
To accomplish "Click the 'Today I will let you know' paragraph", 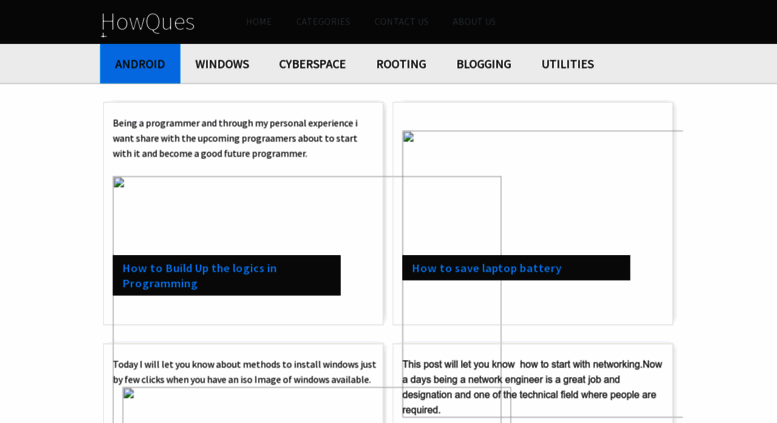I will pyautogui.click(x=244, y=372).
